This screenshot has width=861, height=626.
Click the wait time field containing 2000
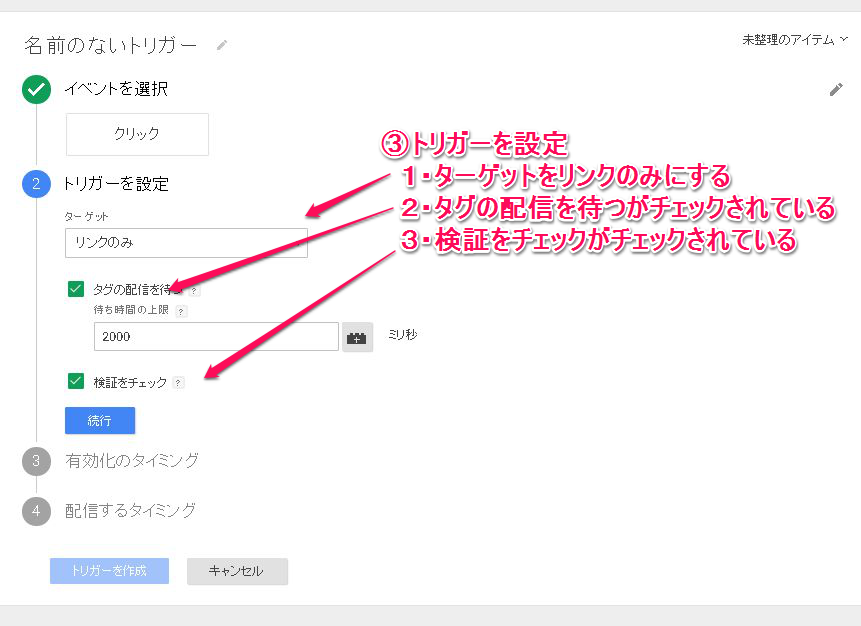(216, 337)
